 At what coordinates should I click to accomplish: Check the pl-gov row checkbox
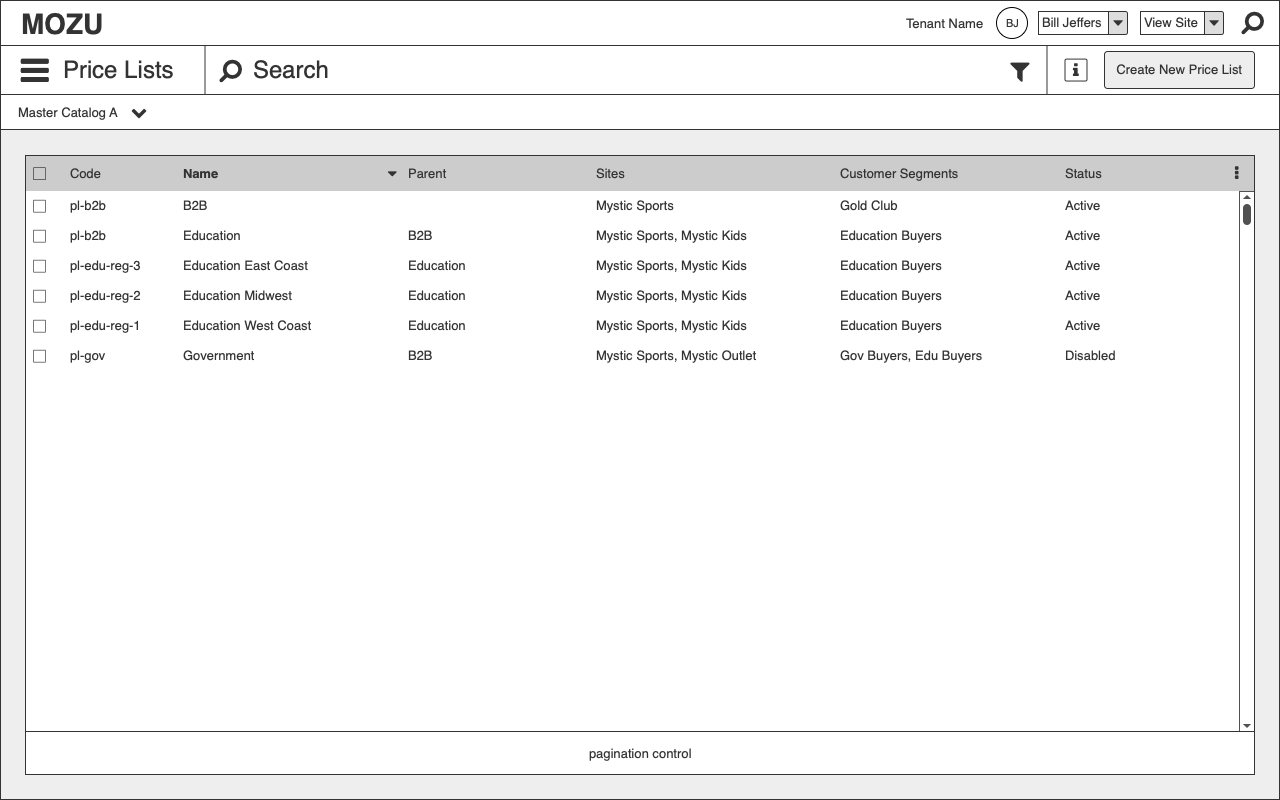[40, 356]
